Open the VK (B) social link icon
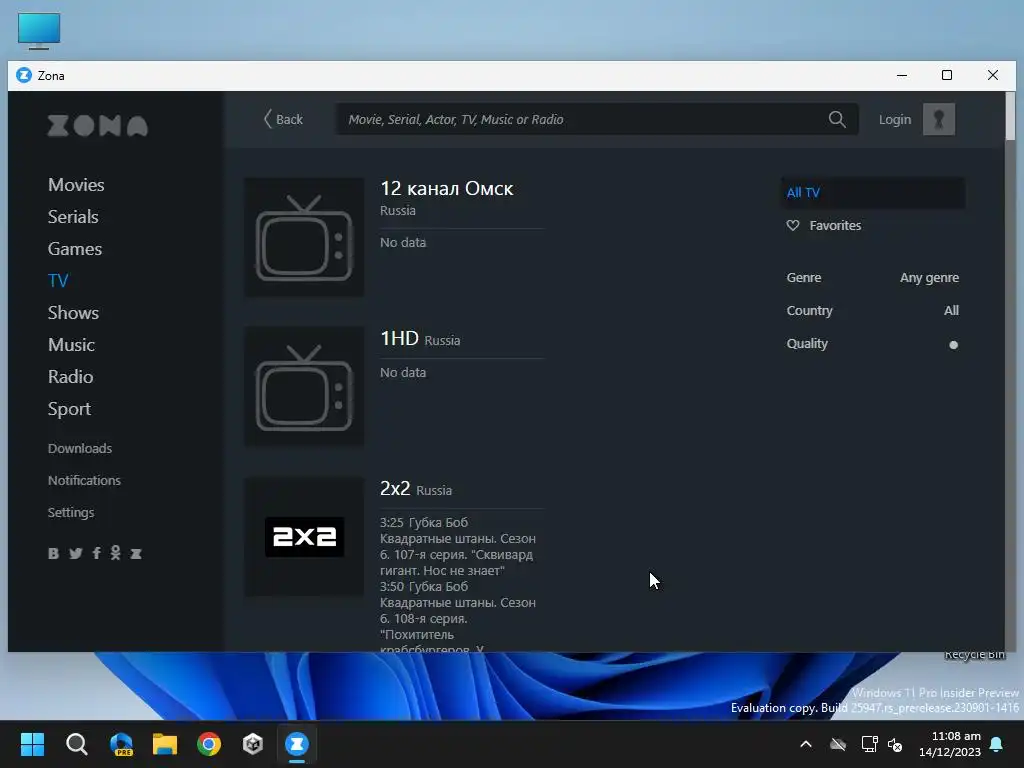 click(x=54, y=553)
